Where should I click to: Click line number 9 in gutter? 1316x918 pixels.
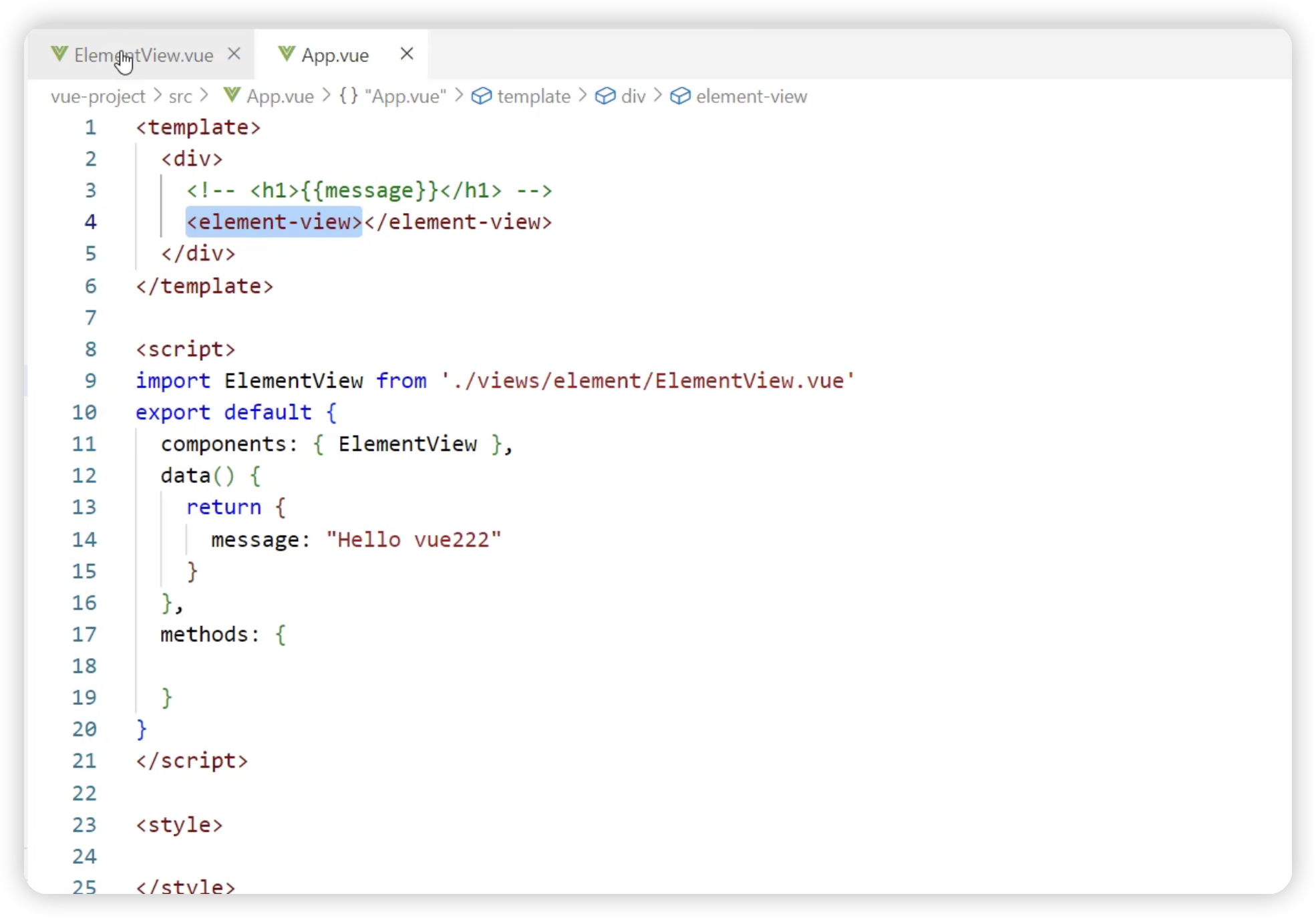(90, 381)
